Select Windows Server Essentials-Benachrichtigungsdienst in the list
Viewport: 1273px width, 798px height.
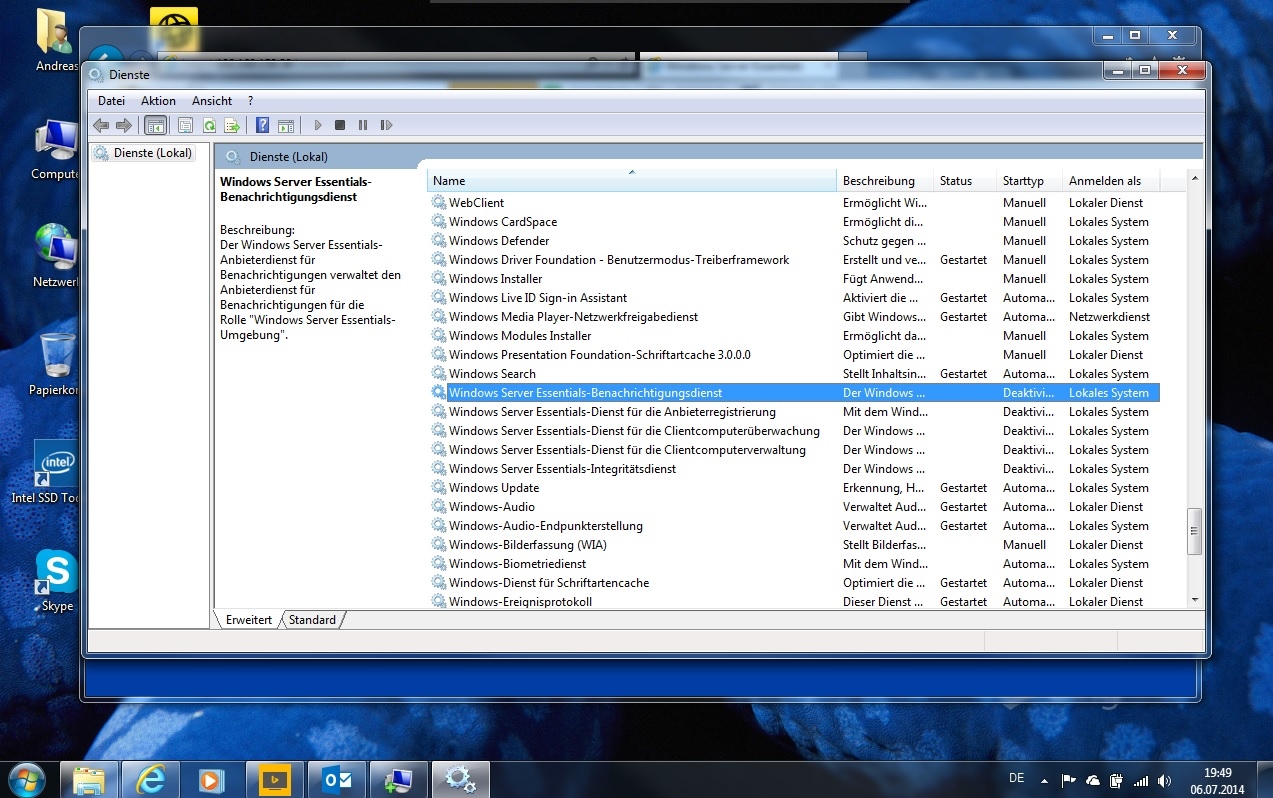point(795,393)
